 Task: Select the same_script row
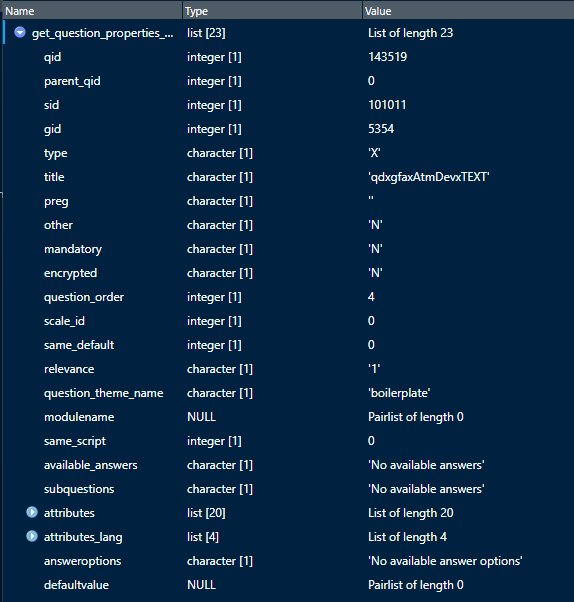(x=288, y=441)
